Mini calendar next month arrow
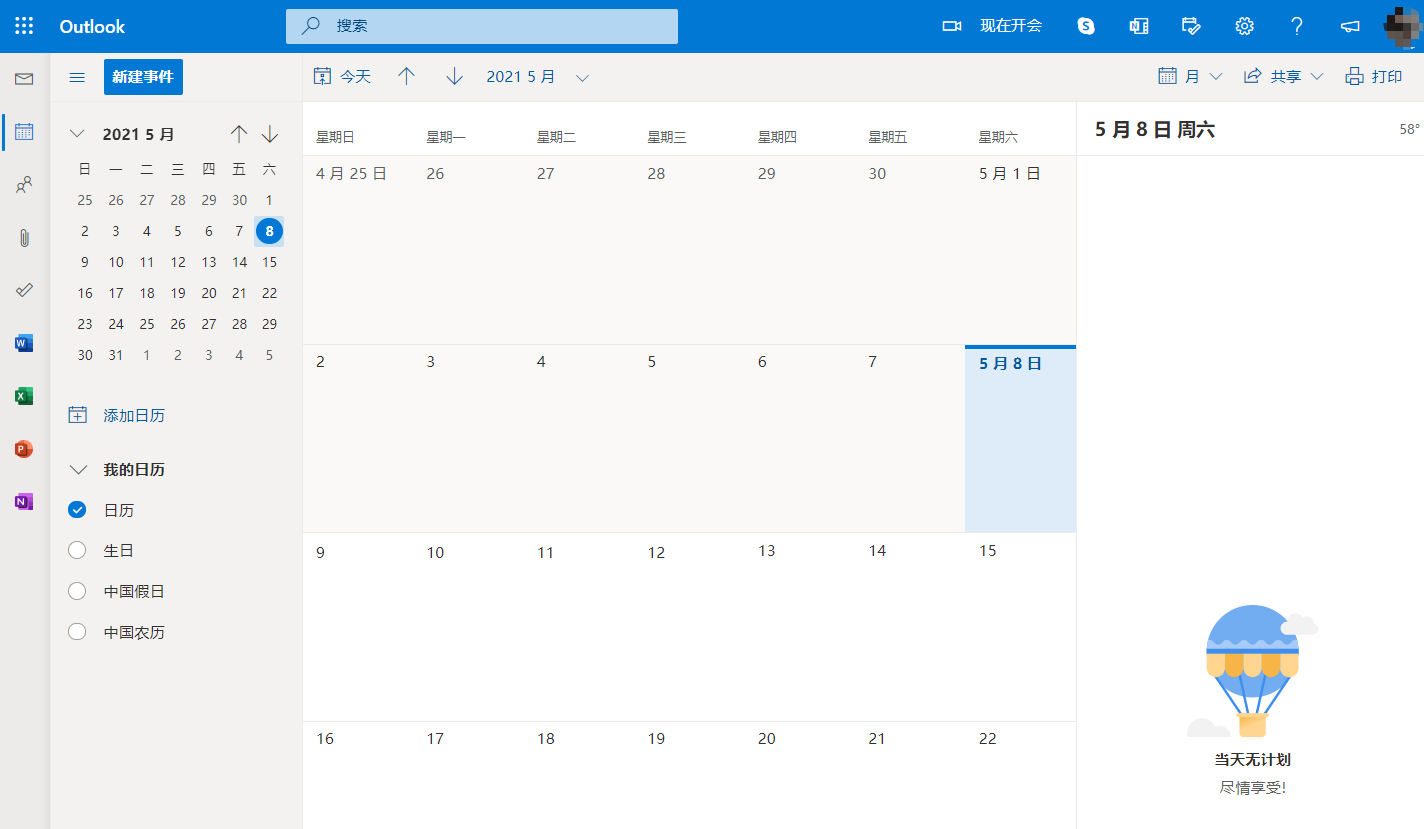Image resolution: width=1424 pixels, height=829 pixels. click(x=270, y=134)
